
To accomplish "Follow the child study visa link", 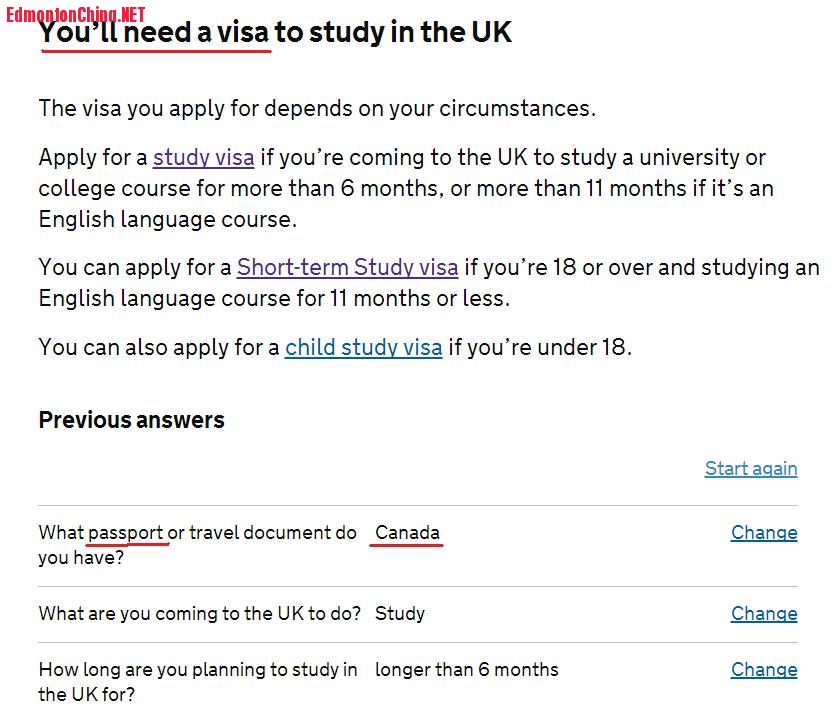I will coord(363,348).
